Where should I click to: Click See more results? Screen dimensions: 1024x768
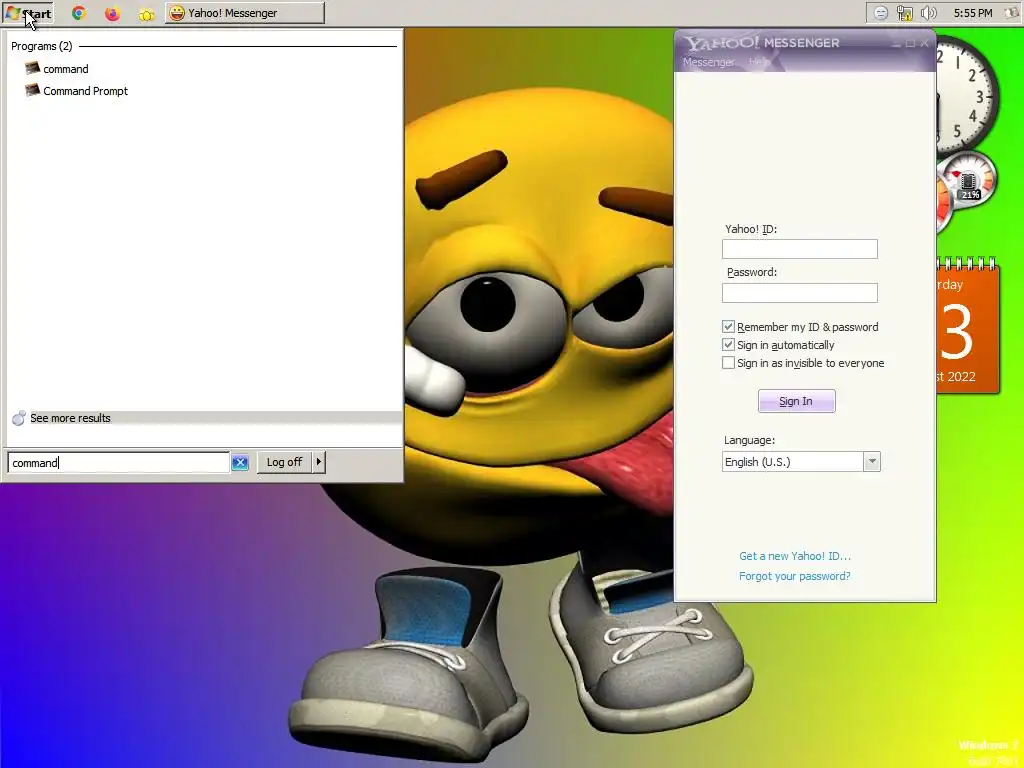(71, 418)
